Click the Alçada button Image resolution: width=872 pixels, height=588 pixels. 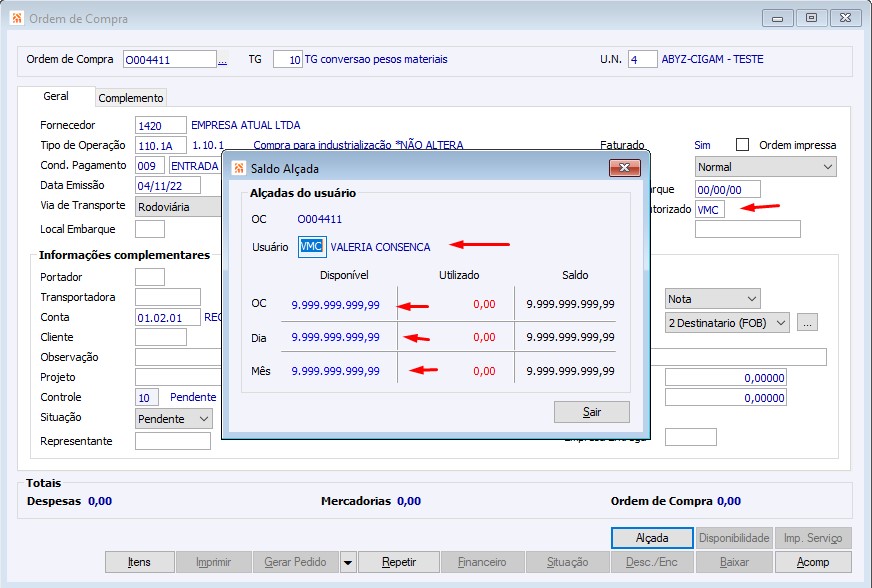click(652, 538)
